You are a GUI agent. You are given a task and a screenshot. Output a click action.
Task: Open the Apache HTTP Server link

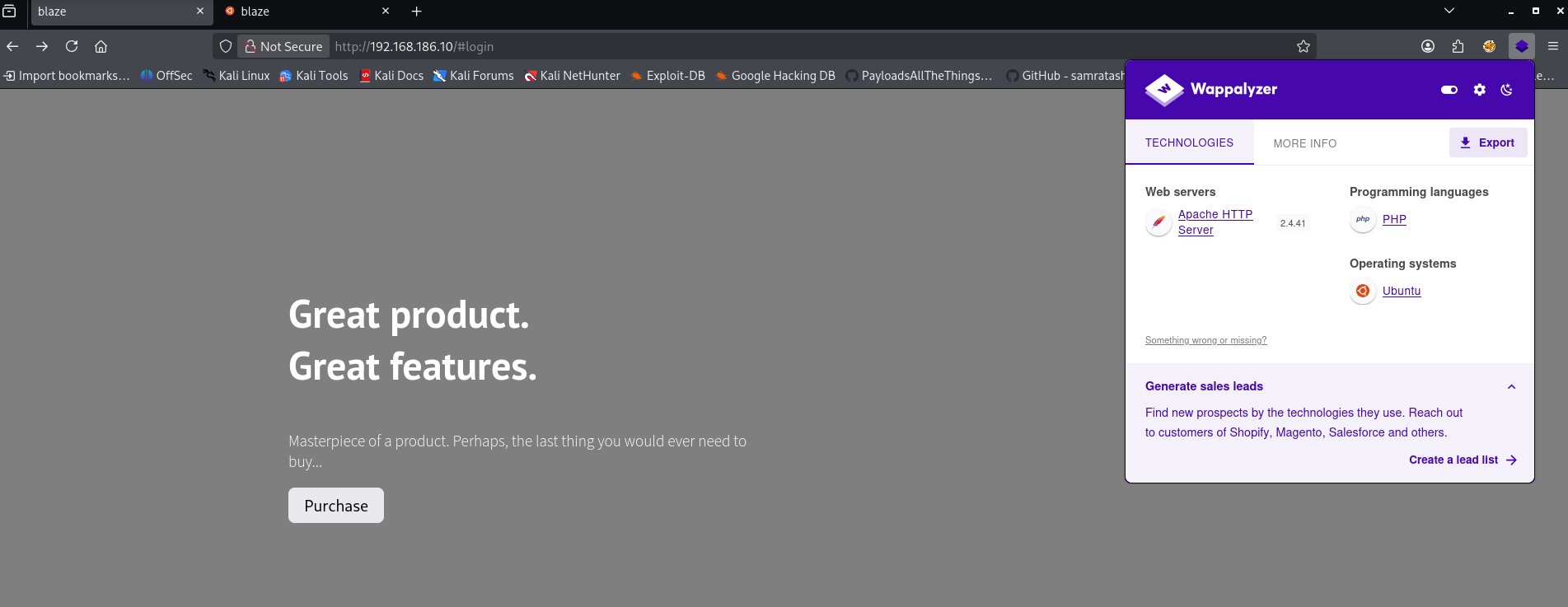(x=1215, y=222)
